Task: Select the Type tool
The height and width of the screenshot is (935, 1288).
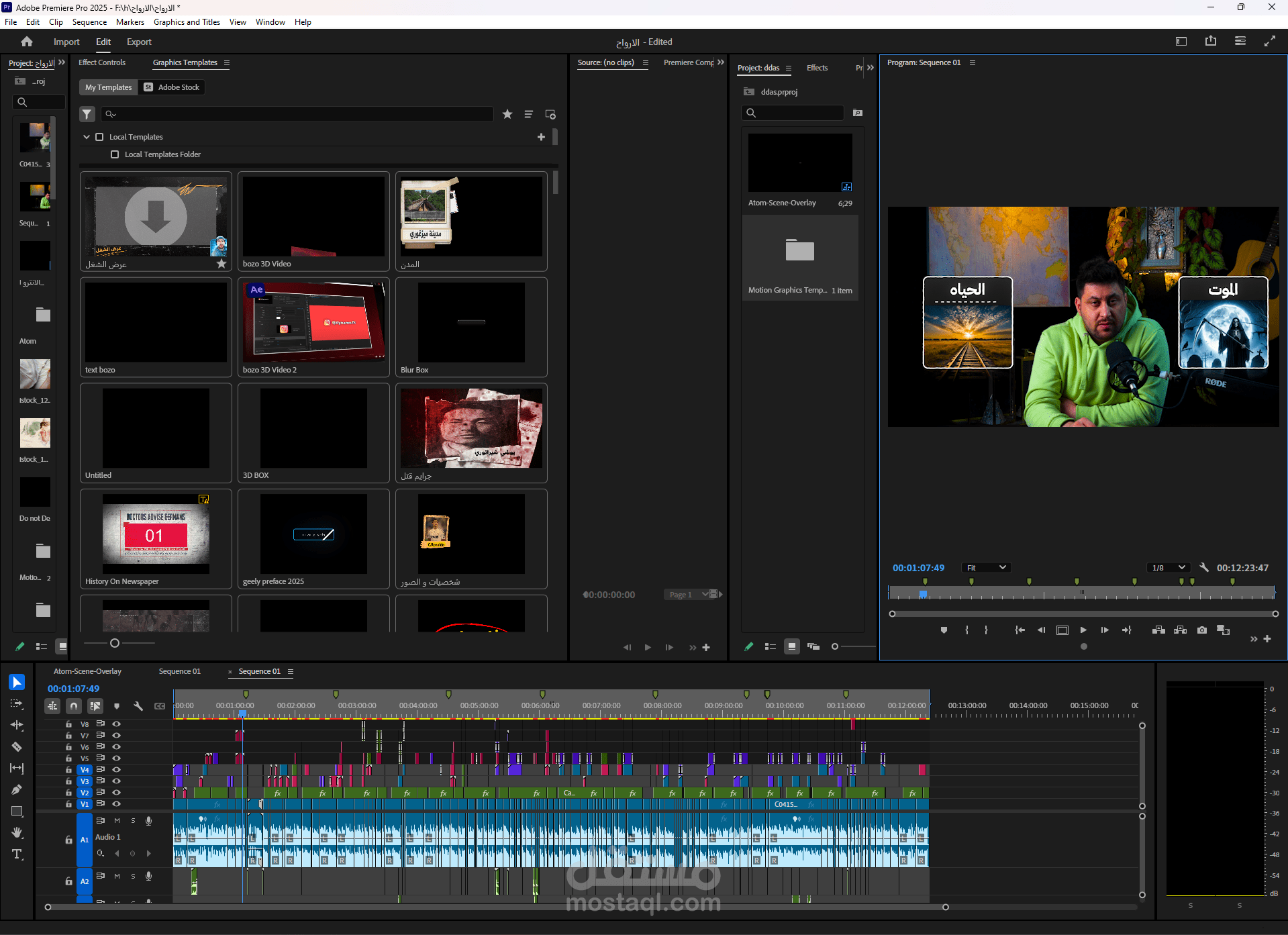Action: click(17, 854)
